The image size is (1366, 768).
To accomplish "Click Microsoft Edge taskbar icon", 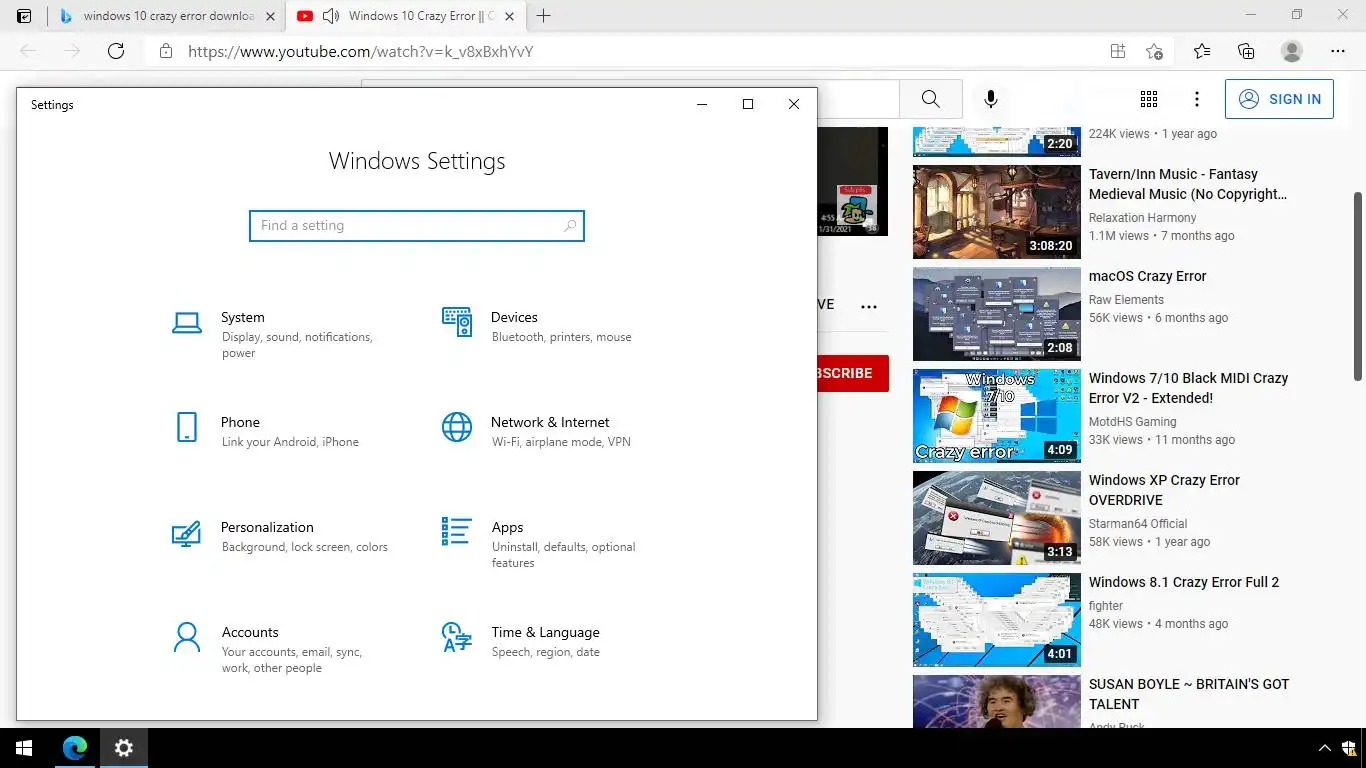I will (x=74, y=748).
